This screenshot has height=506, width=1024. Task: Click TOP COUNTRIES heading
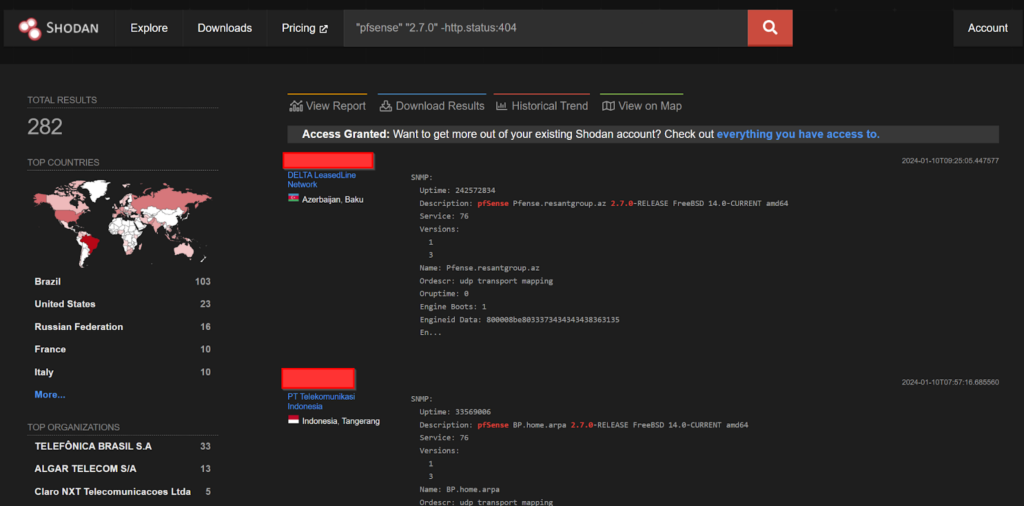[x=63, y=162]
